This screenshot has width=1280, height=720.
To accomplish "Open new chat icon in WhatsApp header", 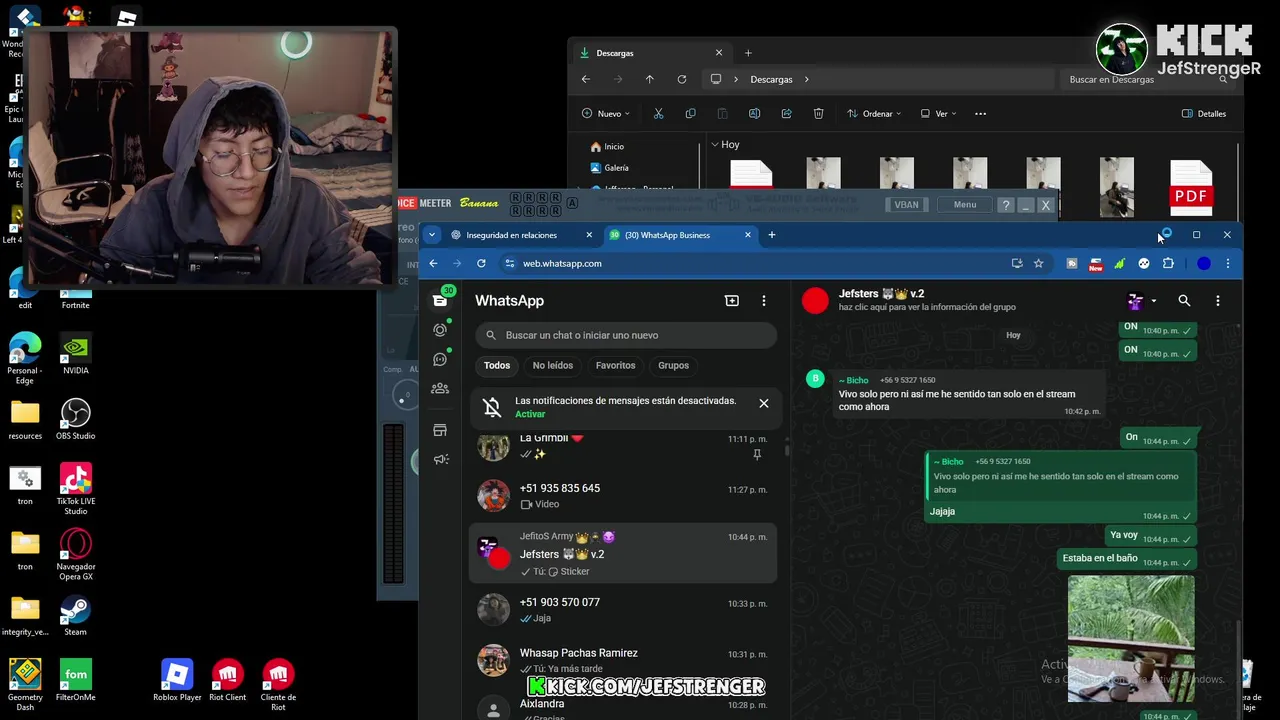I will coord(732,301).
